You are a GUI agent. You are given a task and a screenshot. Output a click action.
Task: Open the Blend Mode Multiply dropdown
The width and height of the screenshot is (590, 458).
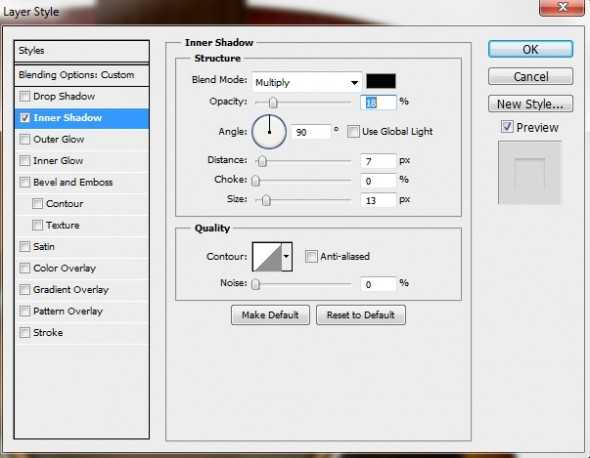click(x=307, y=82)
